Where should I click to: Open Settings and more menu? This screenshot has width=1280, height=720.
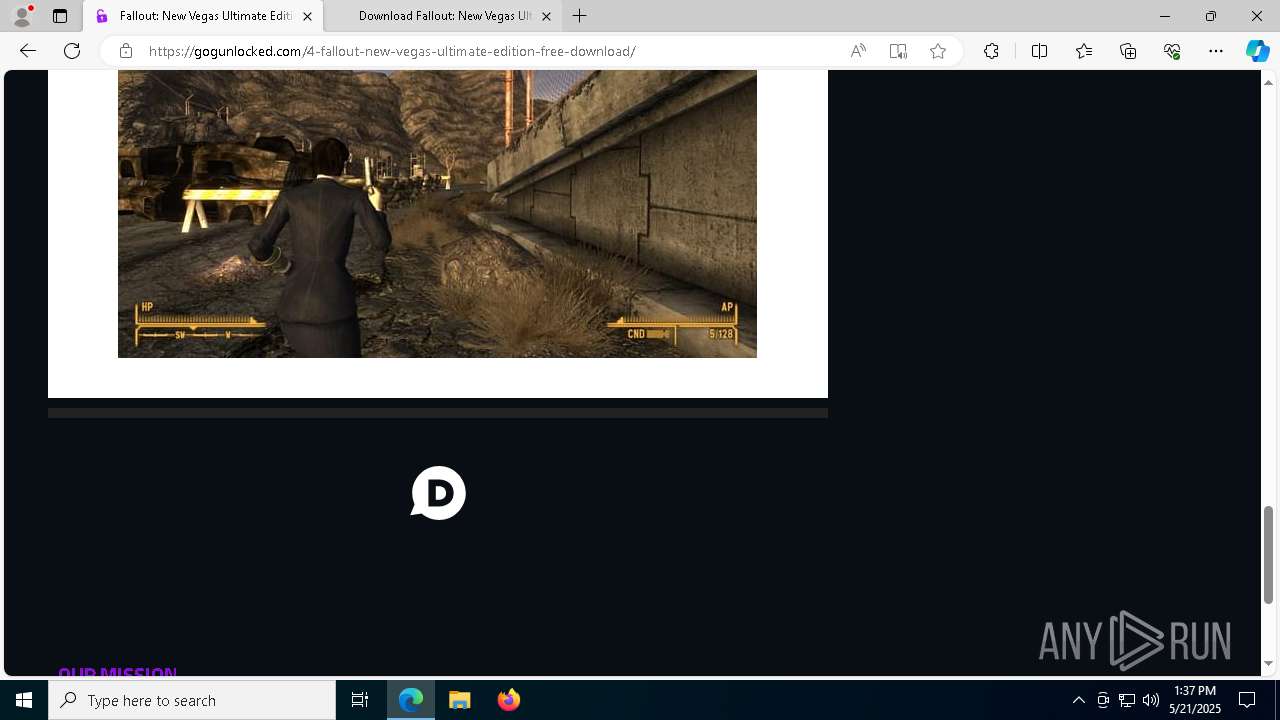(x=1216, y=51)
